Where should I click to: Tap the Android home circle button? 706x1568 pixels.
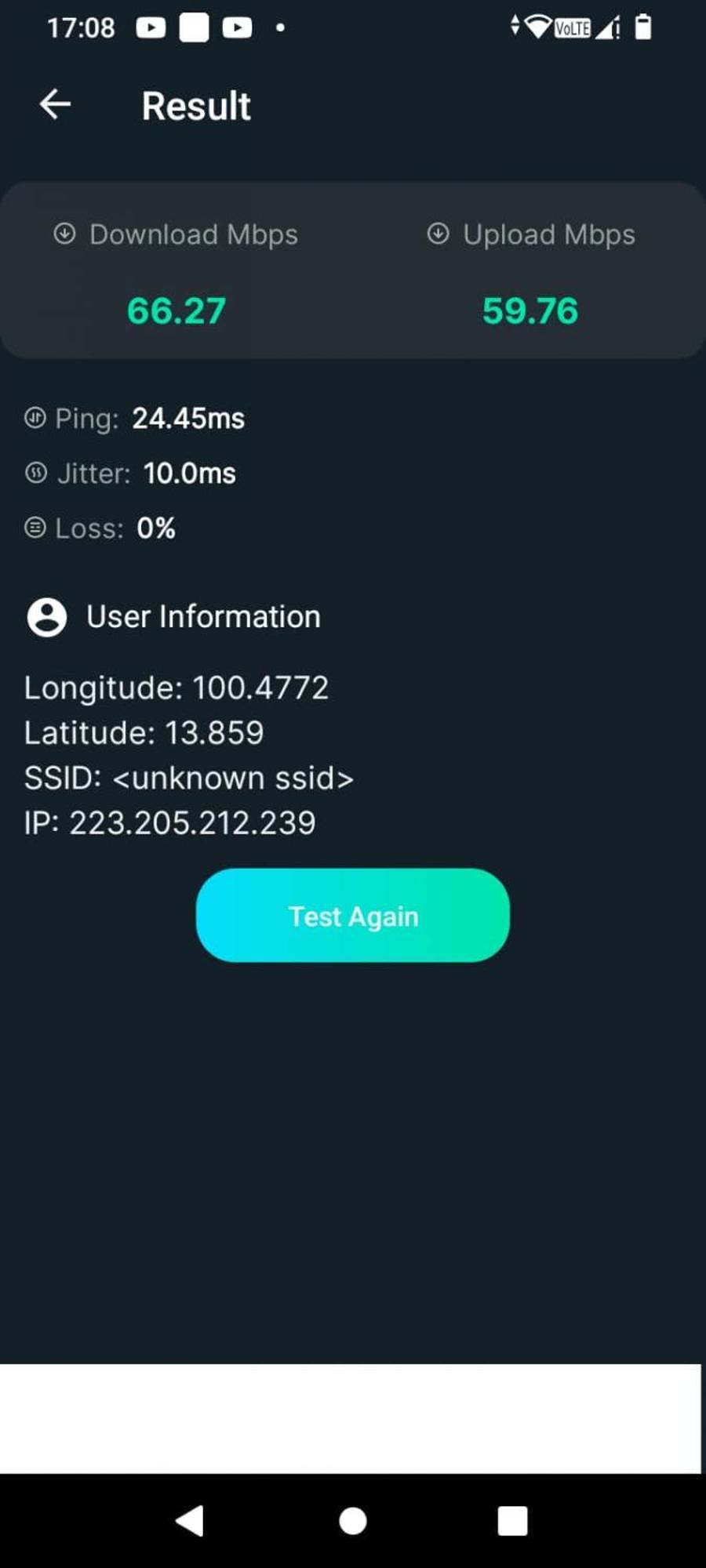[x=353, y=1521]
